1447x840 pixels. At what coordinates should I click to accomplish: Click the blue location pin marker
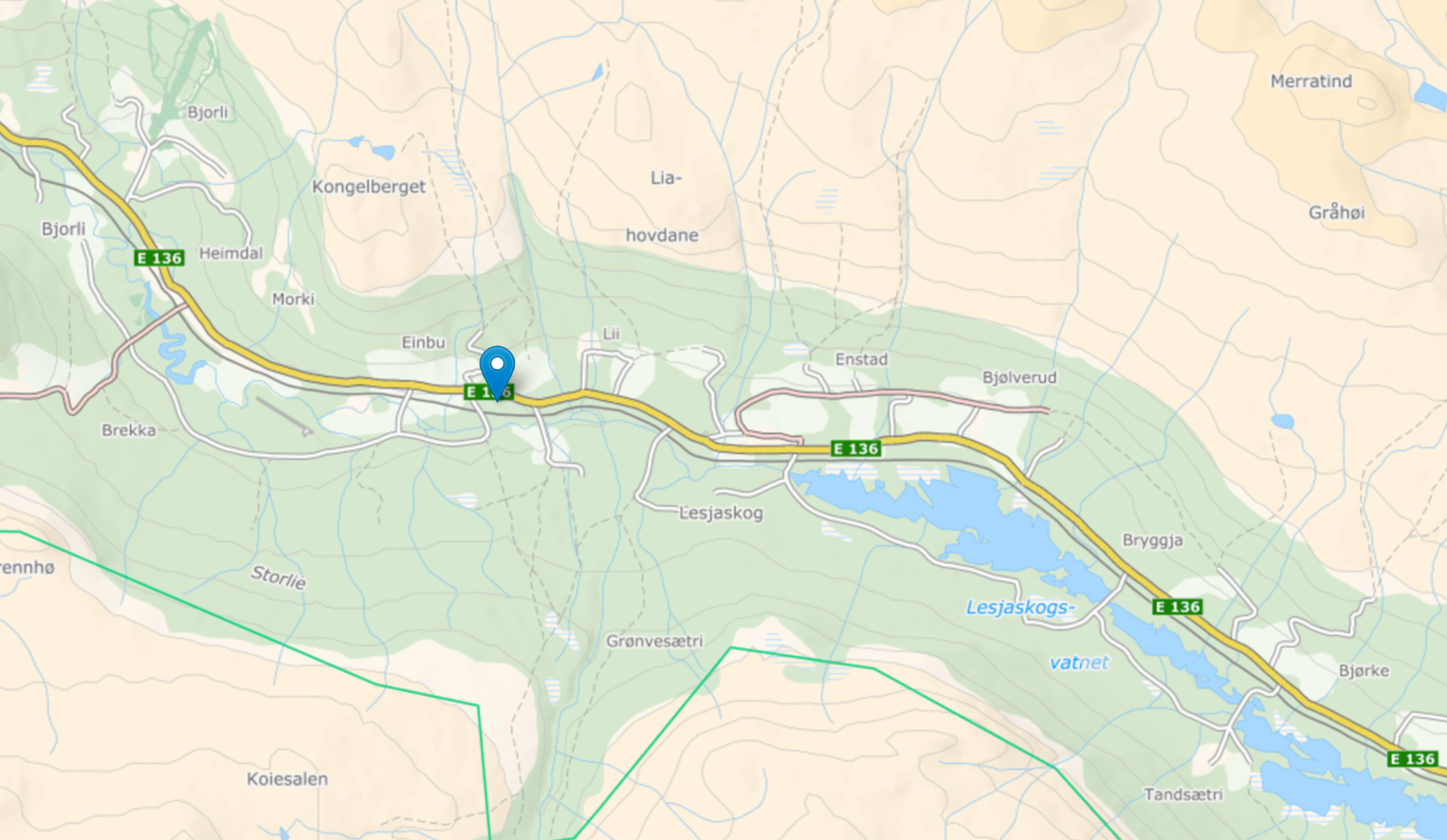(x=497, y=373)
